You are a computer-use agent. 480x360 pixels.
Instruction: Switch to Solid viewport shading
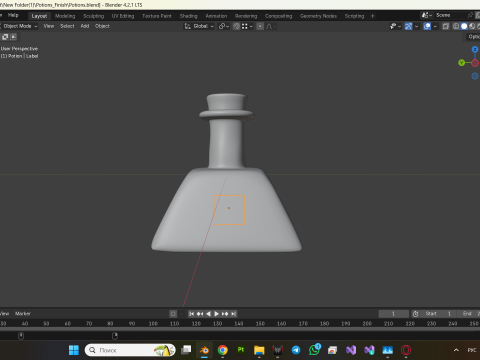(464, 26)
